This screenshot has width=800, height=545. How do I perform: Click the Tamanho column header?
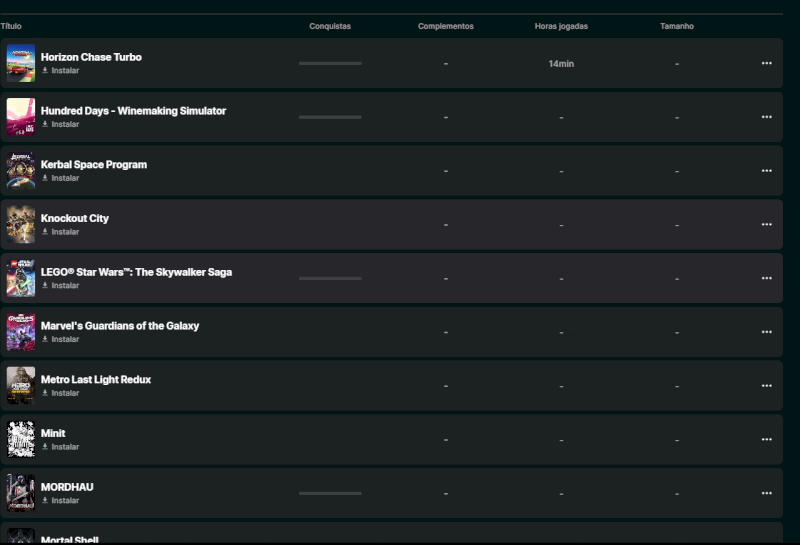click(676, 26)
